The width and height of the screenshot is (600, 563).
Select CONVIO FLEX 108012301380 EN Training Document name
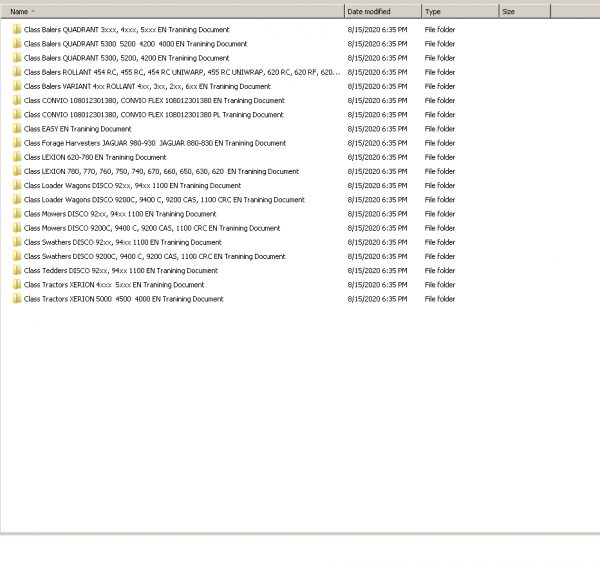pyautogui.click(x=154, y=100)
